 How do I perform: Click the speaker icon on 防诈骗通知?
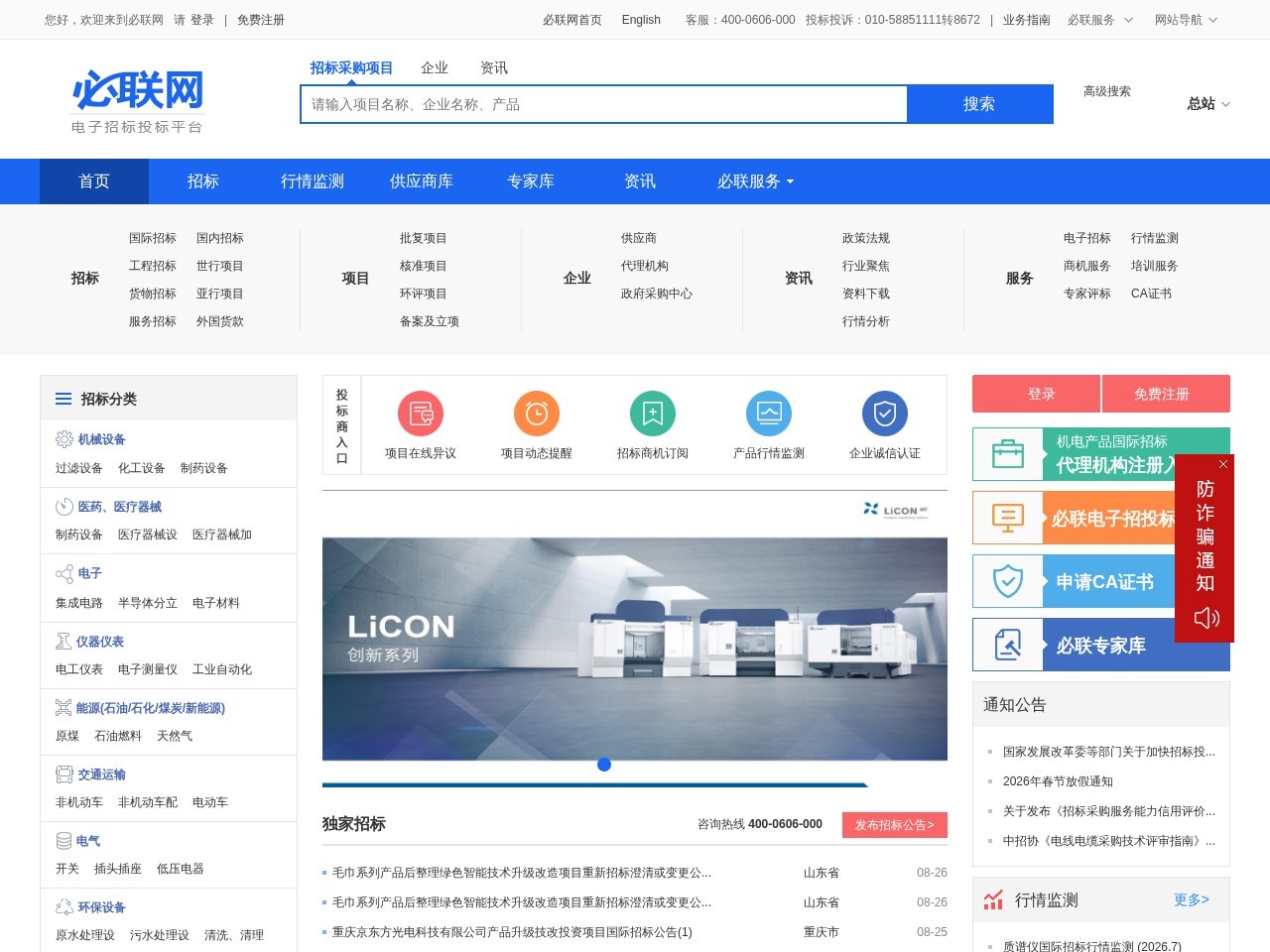point(1206,619)
